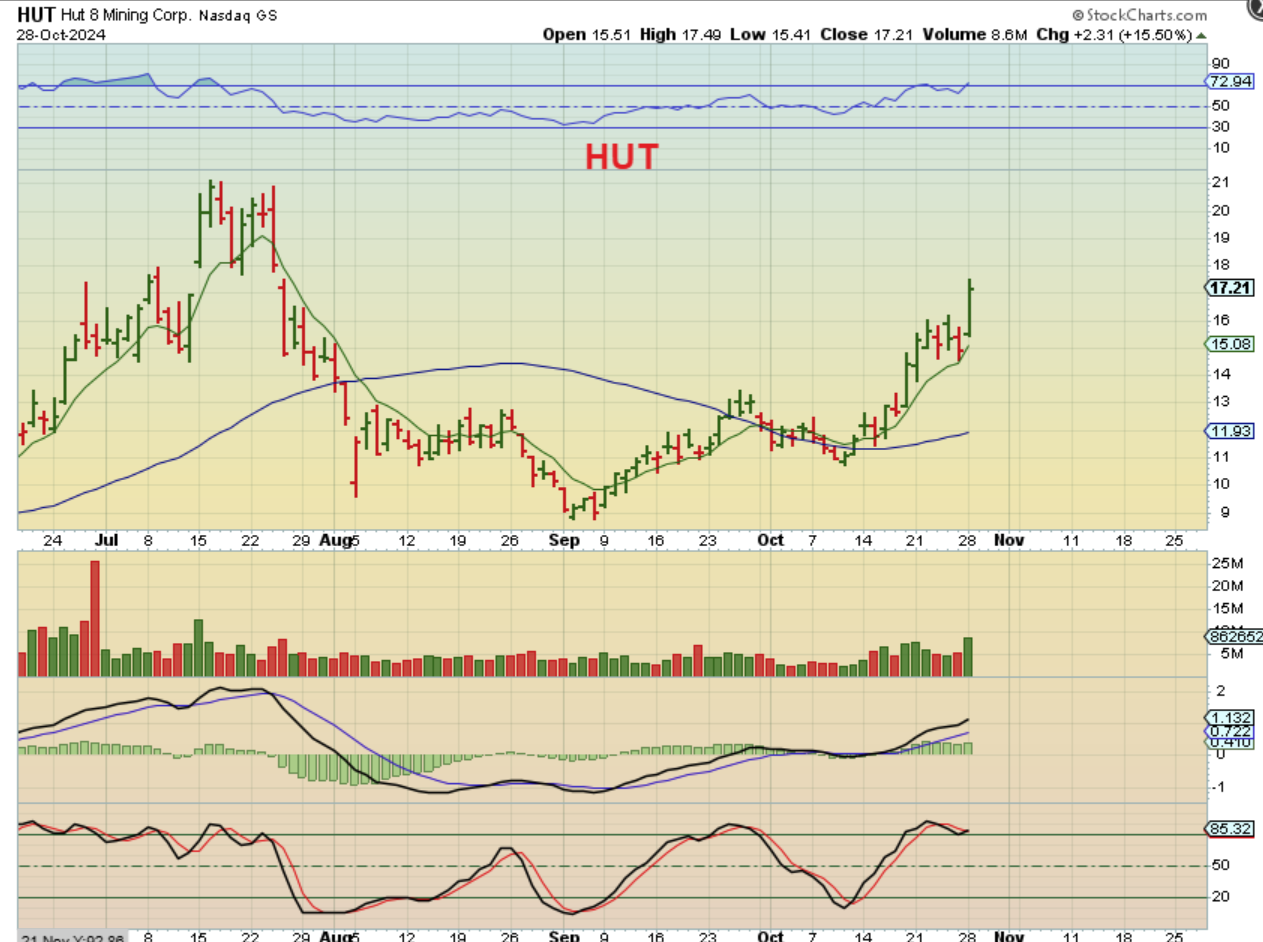Click the 20M volume axis label
The width and height of the screenshot is (1263, 942).
1227,586
